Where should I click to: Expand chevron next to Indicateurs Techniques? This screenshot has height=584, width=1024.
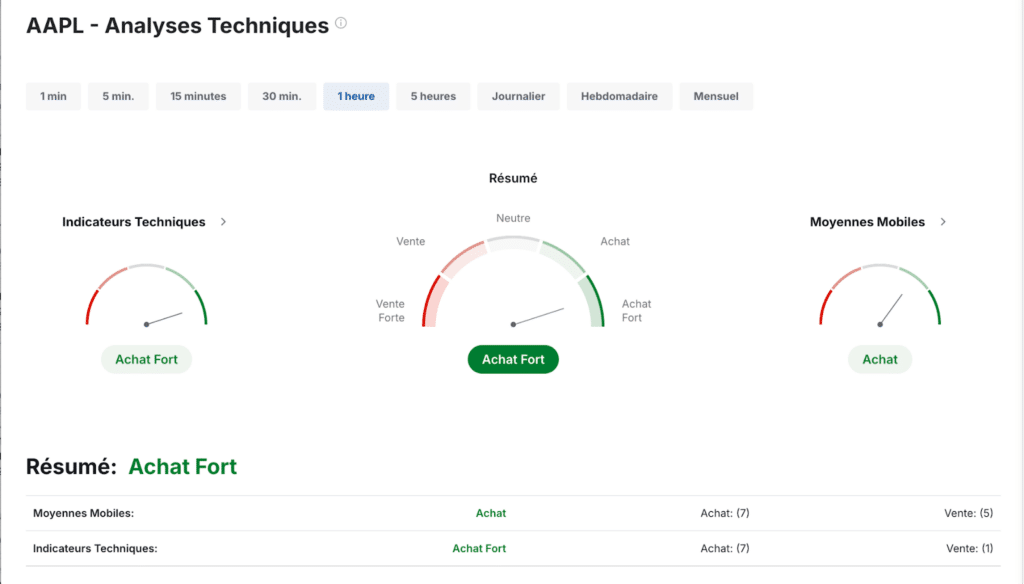(223, 222)
